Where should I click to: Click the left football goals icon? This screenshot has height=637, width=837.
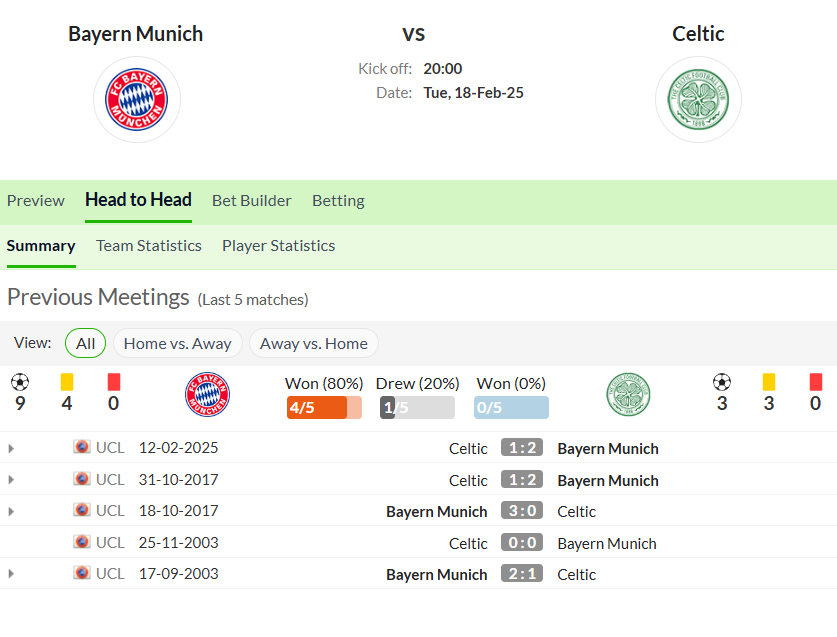(20, 382)
